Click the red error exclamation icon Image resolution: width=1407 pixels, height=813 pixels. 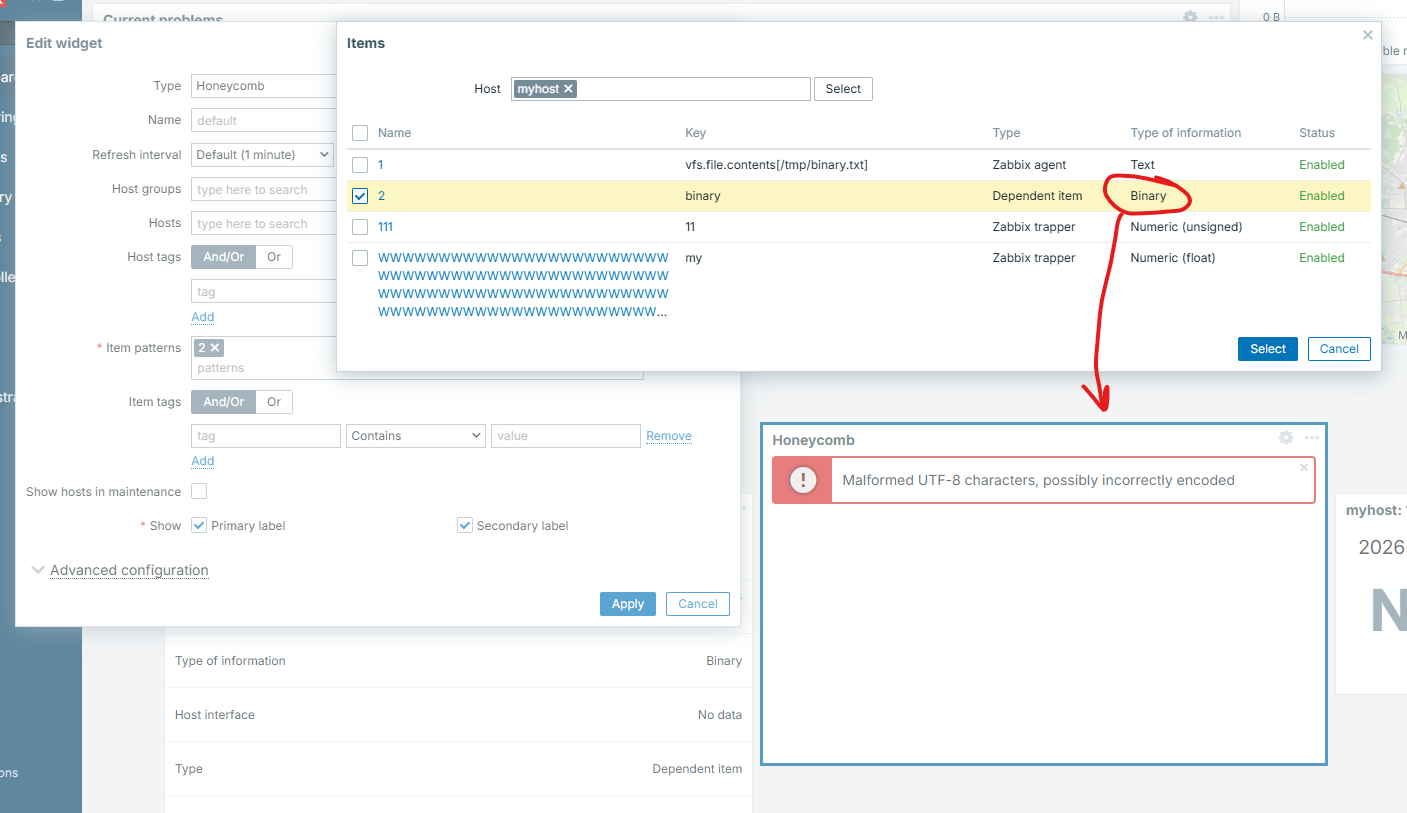point(803,480)
